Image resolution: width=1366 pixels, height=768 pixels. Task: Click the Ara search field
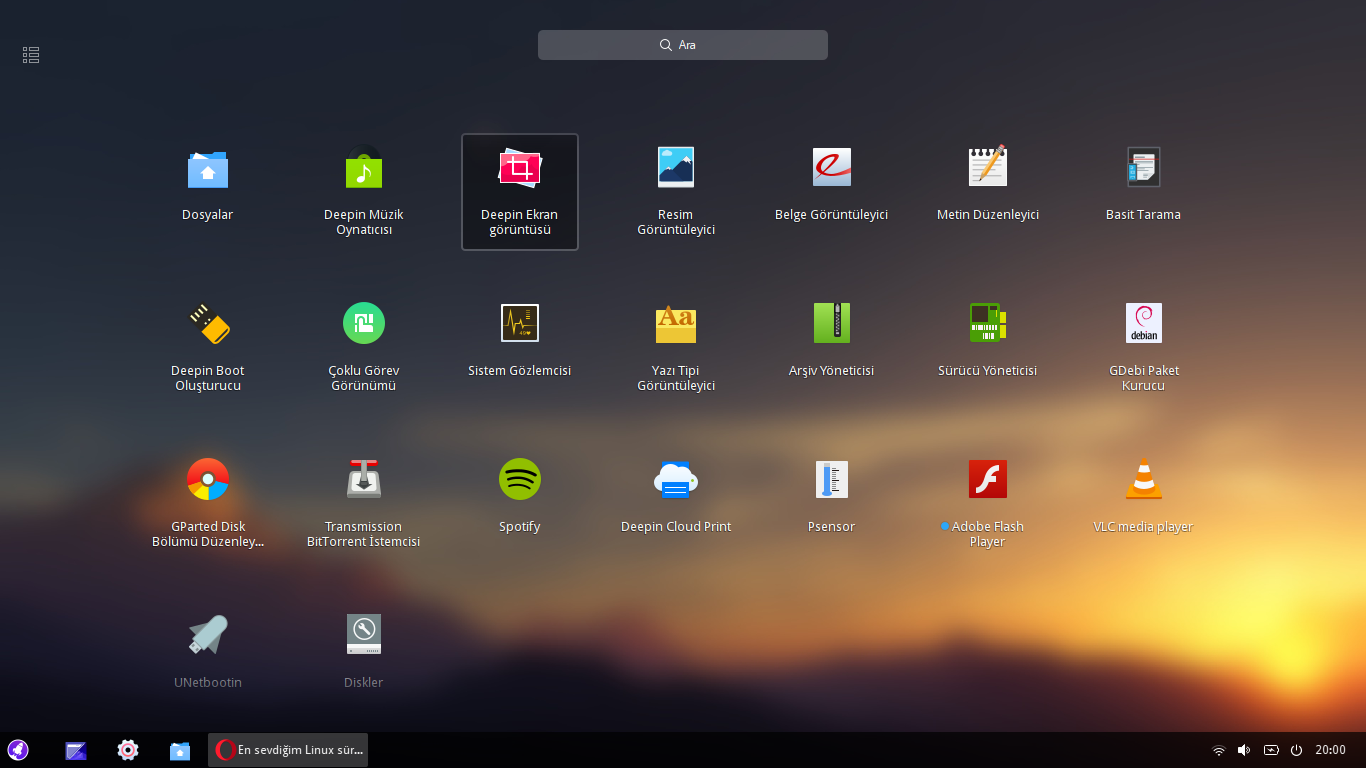click(x=683, y=45)
